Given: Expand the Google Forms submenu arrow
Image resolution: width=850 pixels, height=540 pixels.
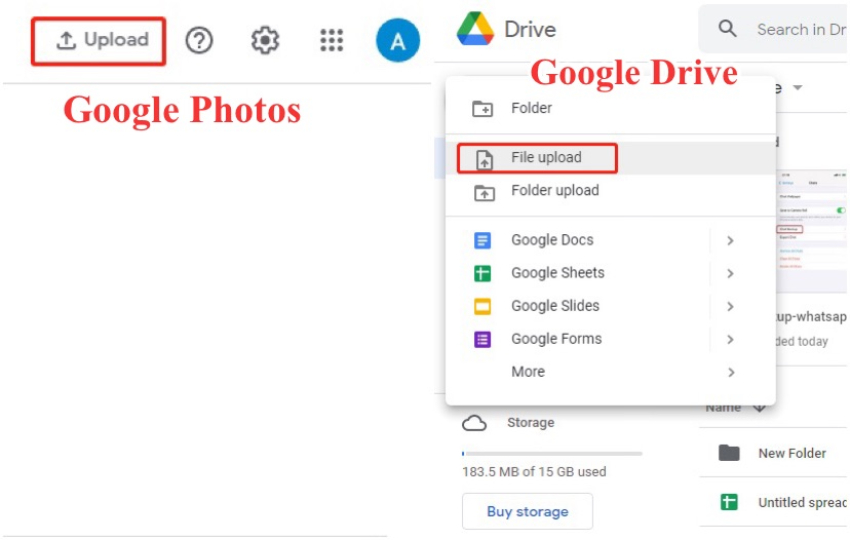Looking at the screenshot, I should [x=731, y=339].
